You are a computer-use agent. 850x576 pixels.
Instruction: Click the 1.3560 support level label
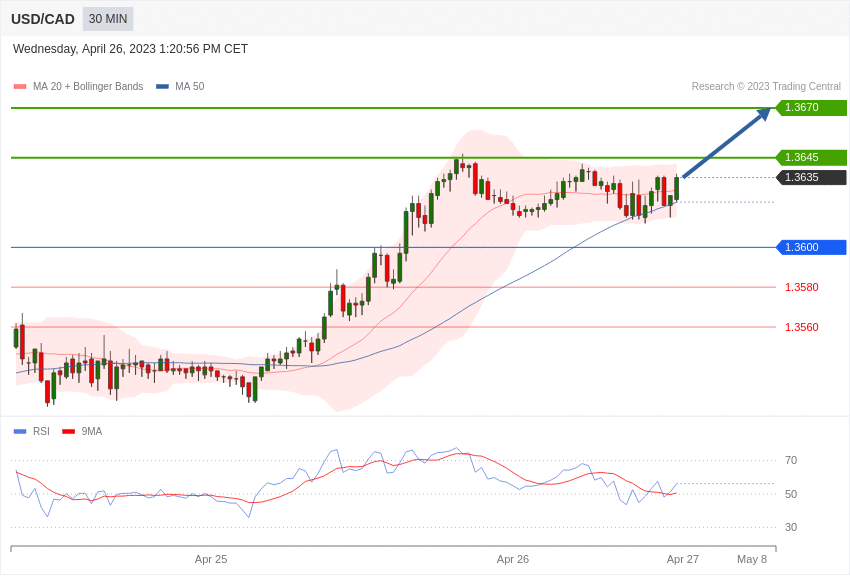[x=802, y=327]
